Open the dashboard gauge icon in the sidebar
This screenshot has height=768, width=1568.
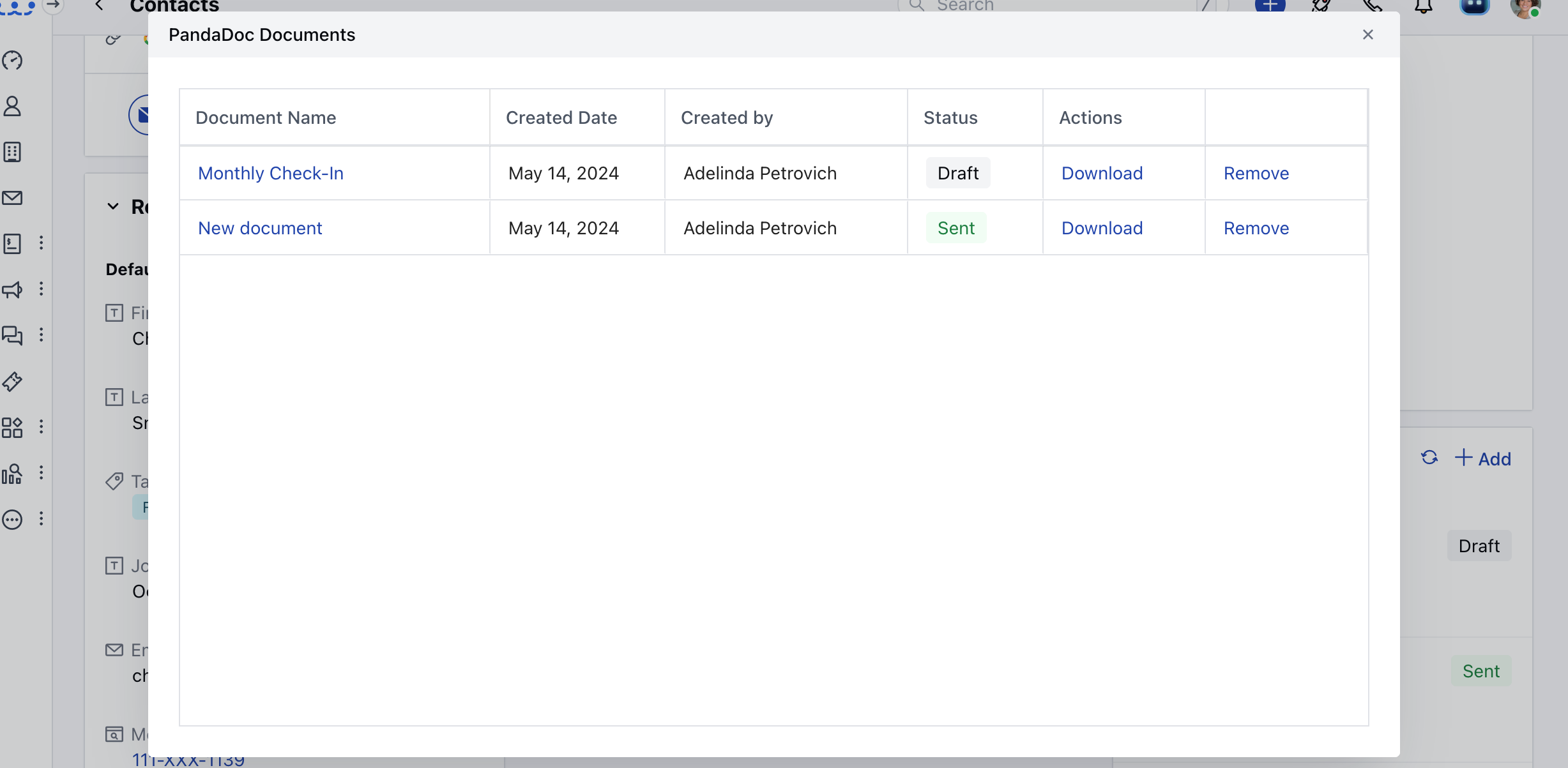point(12,60)
